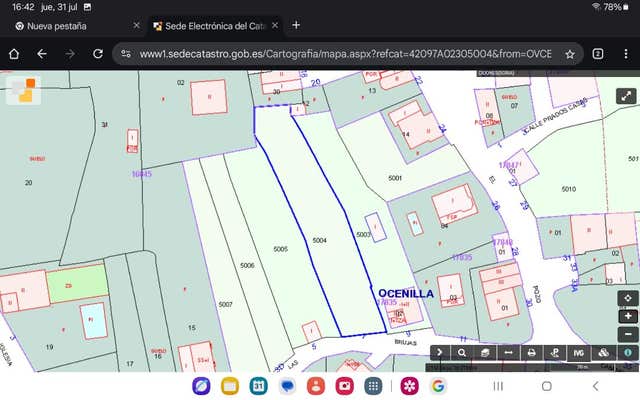Go to the browser home page
This screenshot has height=400, width=640.
pos(14,54)
